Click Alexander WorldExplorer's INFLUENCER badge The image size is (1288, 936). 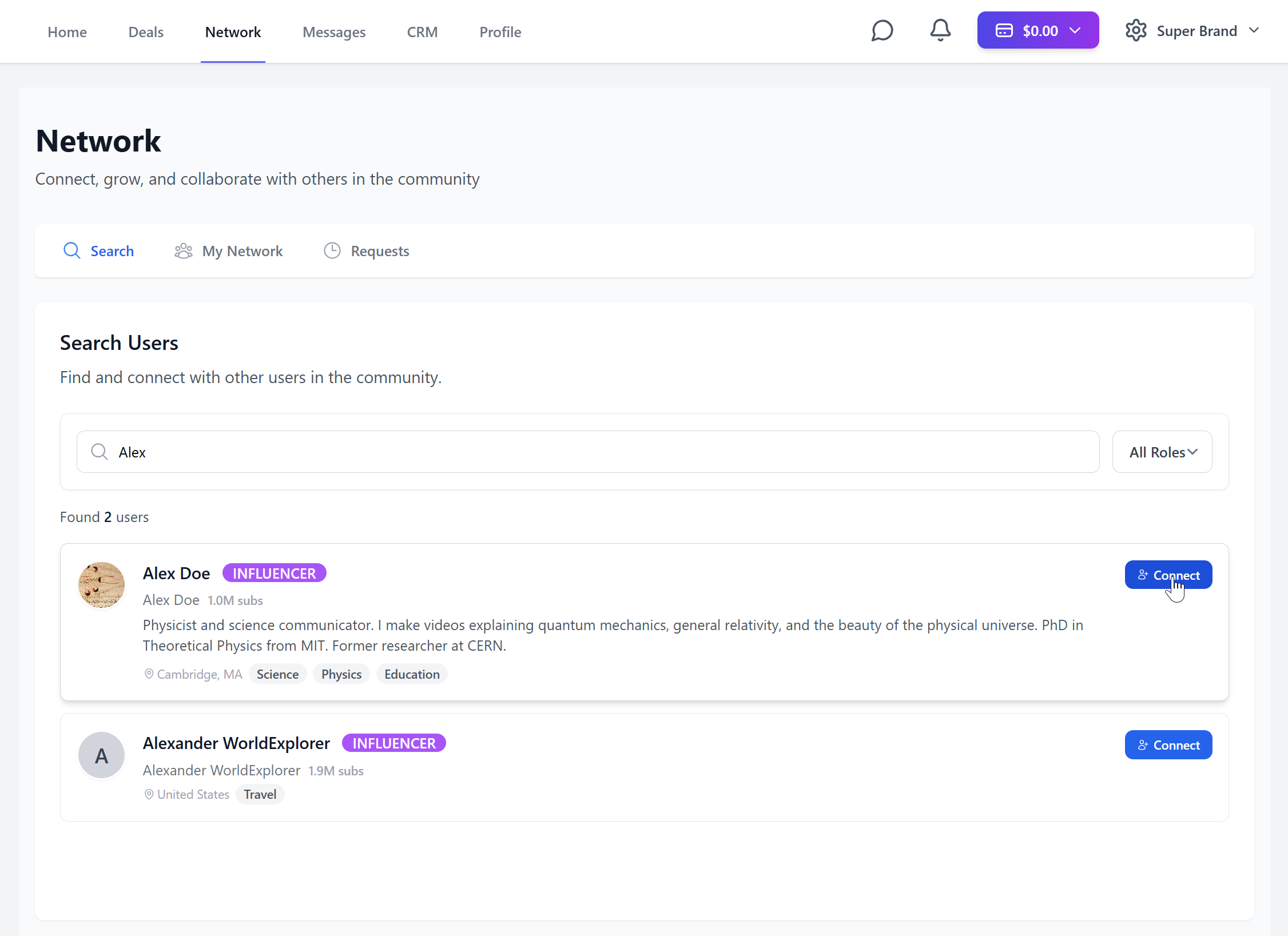[x=394, y=743]
